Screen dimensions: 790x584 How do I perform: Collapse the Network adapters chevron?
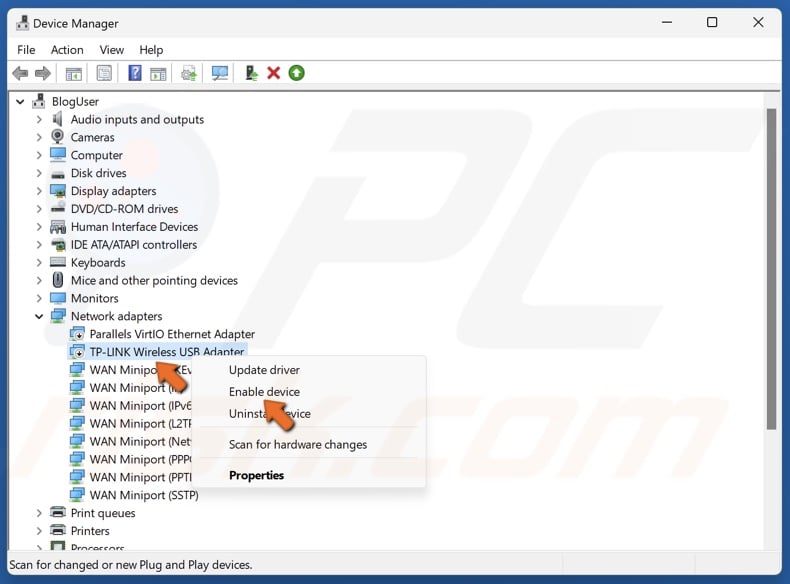tap(39, 316)
